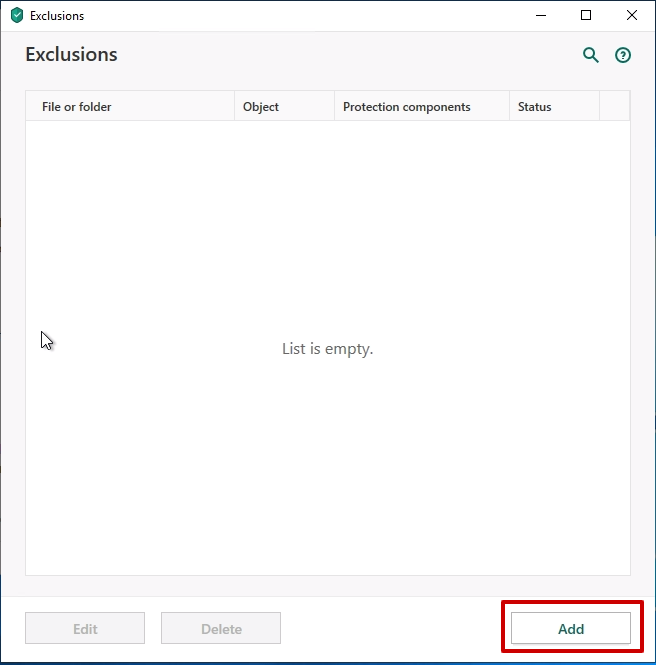
Task: Click the Add button
Action: point(571,628)
